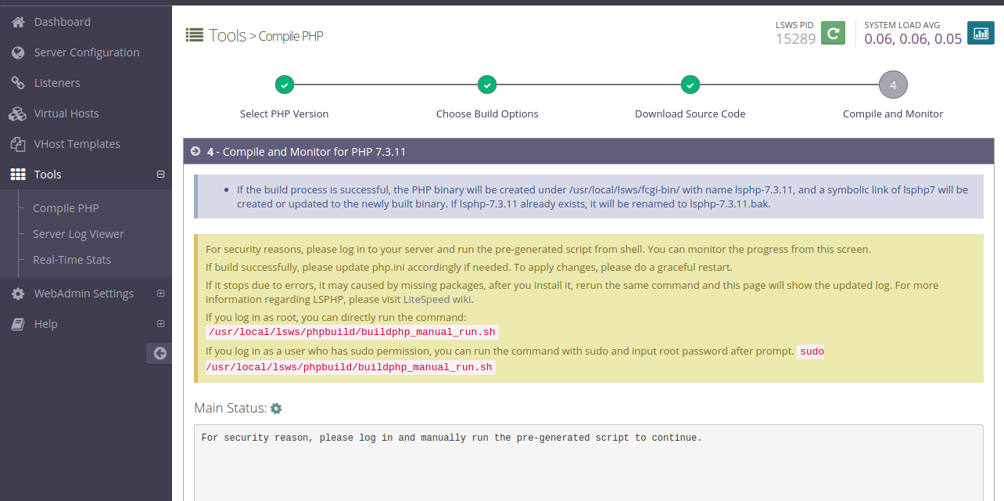
Task: Follow the LiteSpeed wiki link
Action: pos(437,299)
